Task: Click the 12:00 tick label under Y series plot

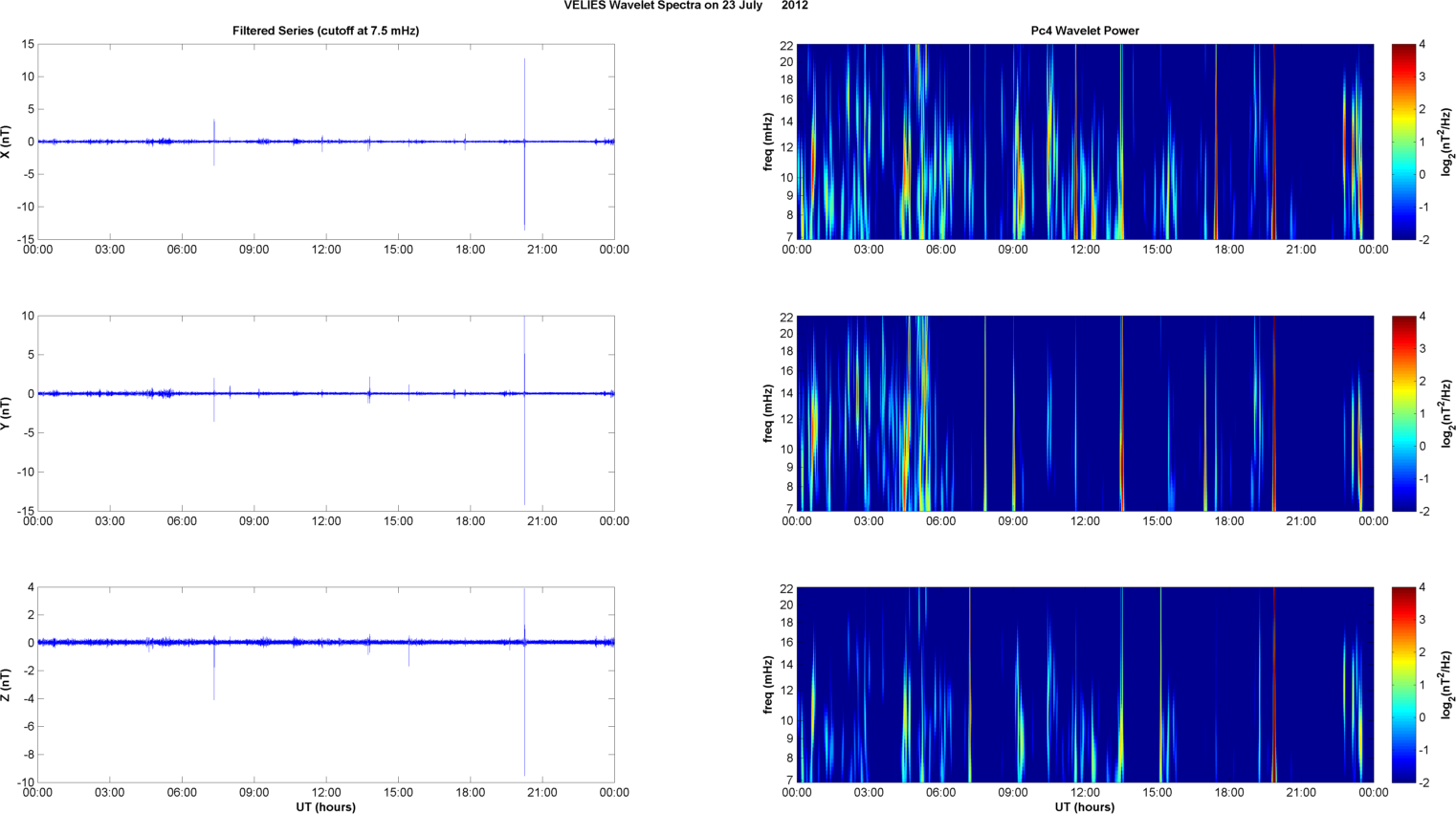Action: coord(325,521)
